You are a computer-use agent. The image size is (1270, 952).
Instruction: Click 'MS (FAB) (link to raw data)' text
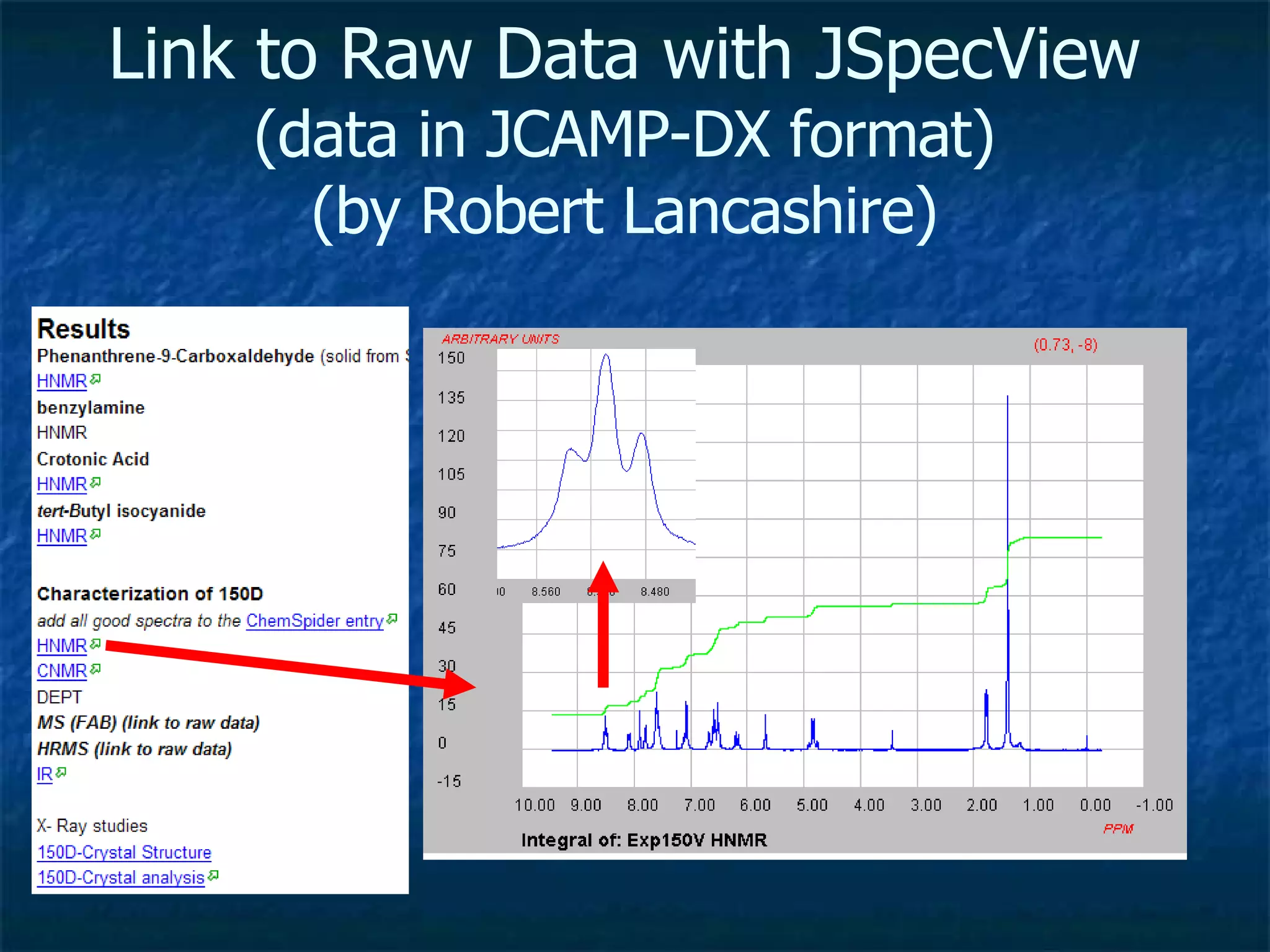[148, 723]
